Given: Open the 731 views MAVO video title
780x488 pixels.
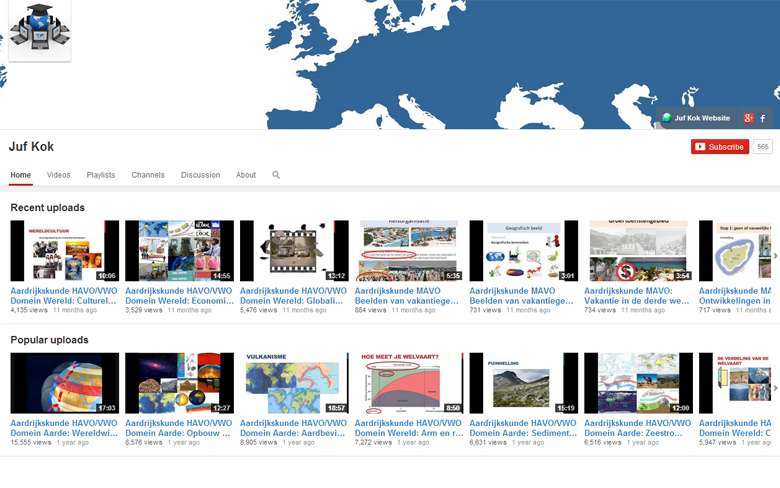Looking at the screenshot, I should pyautogui.click(x=521, y=295).
